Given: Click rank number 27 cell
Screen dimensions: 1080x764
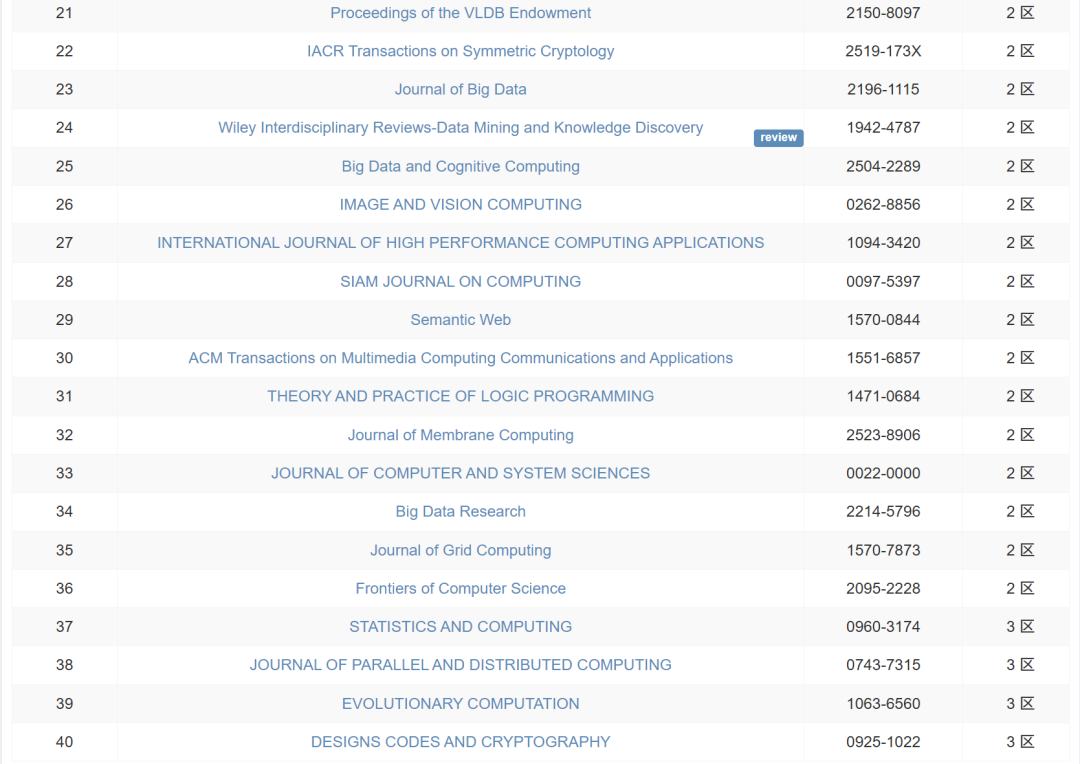Looking at the screenshot, I should tap(64, 243).
